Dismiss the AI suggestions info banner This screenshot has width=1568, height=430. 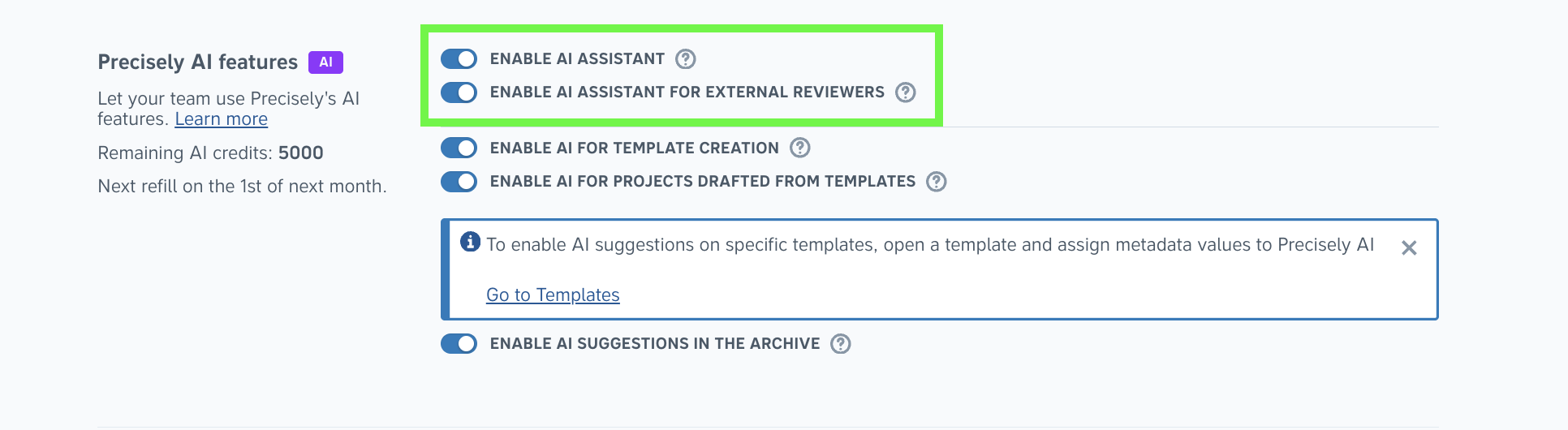[x=1409, y=248]
